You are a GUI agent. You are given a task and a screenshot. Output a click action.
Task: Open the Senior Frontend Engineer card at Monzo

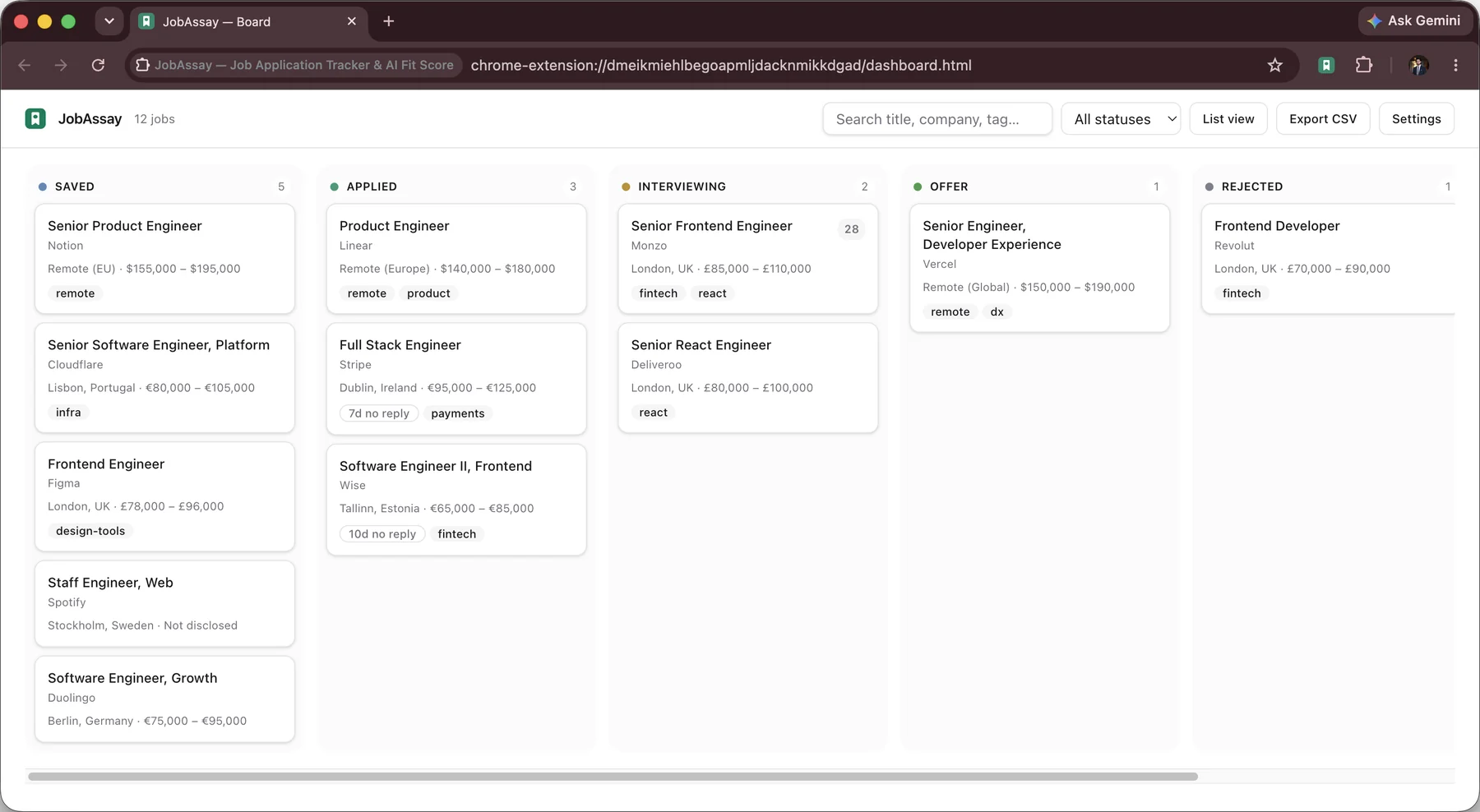748,259
